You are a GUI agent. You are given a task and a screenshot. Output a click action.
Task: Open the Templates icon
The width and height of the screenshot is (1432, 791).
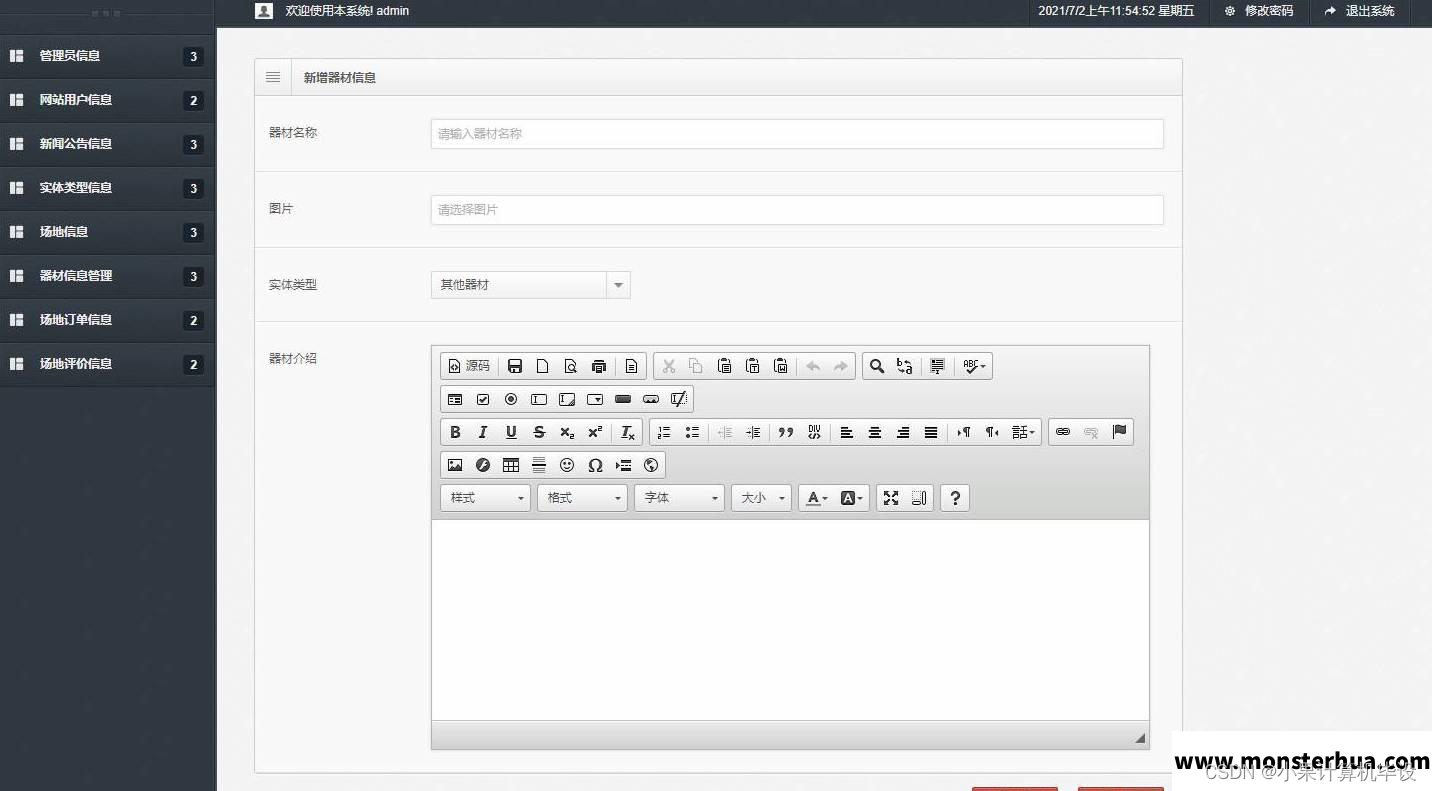coord(631,366)
